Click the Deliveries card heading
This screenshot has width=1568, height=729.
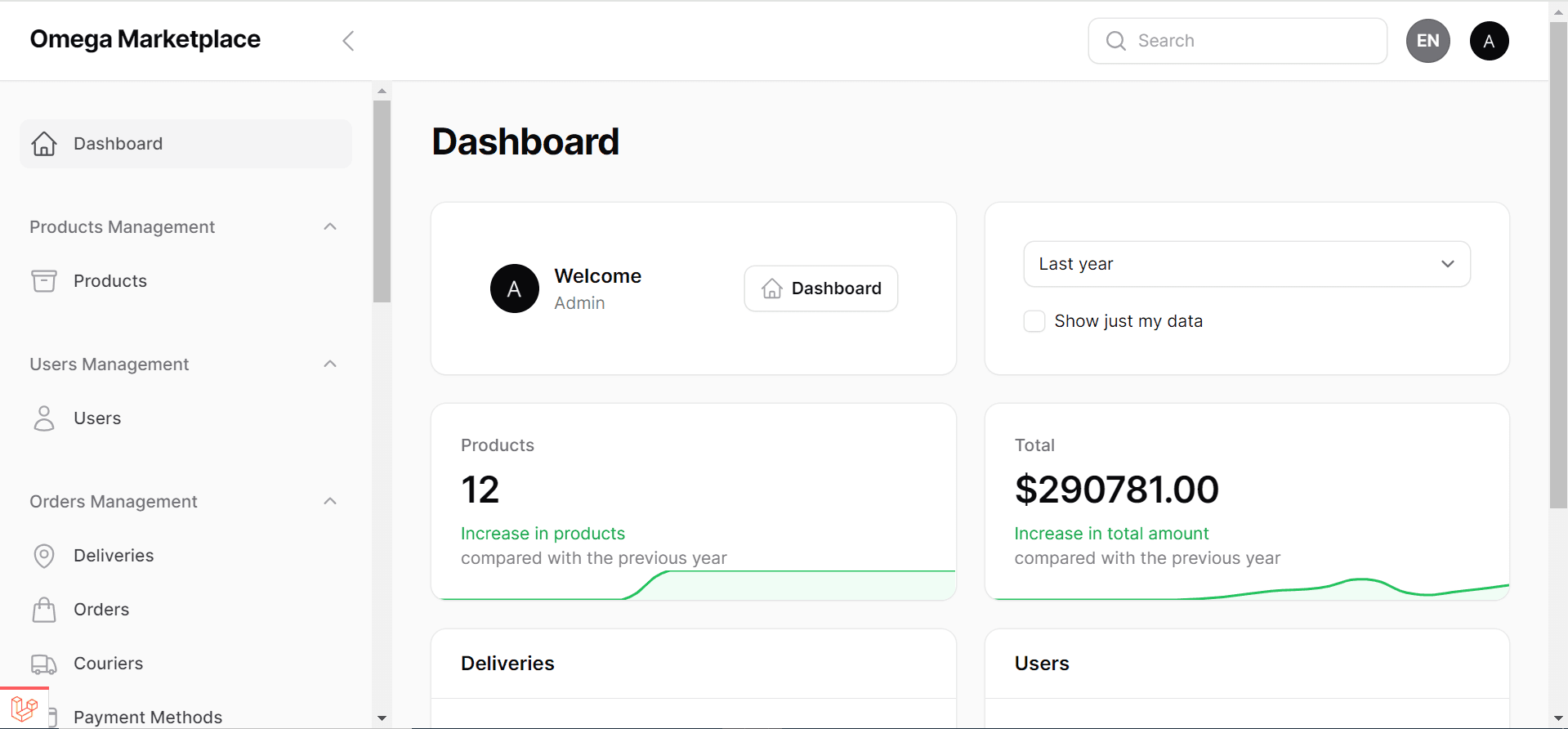[507, 664]
